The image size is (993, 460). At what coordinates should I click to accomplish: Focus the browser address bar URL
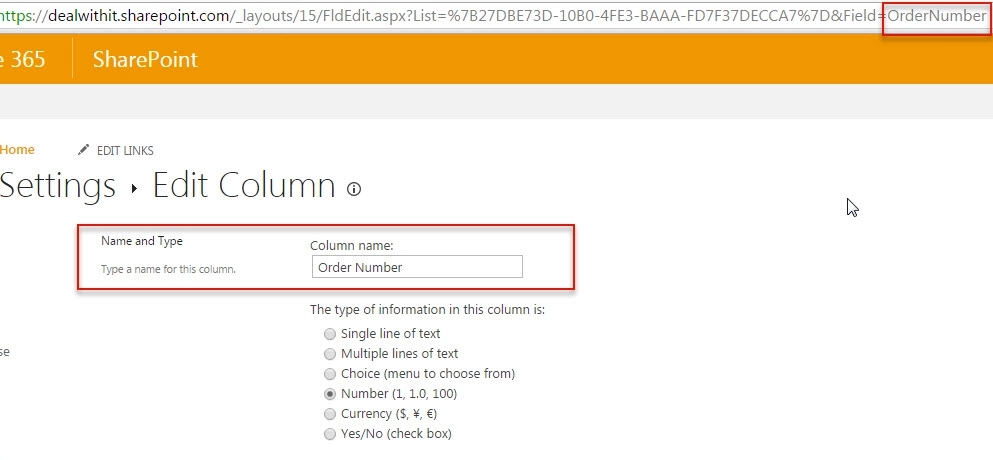click(x=494, y=16)
